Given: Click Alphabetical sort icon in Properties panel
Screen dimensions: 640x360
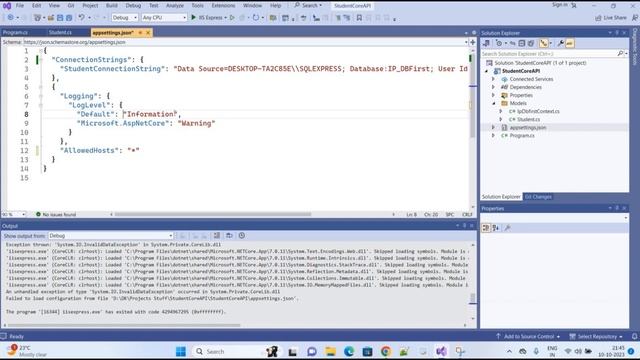Looking at the screenshot, I should click(x=496, y=228).
